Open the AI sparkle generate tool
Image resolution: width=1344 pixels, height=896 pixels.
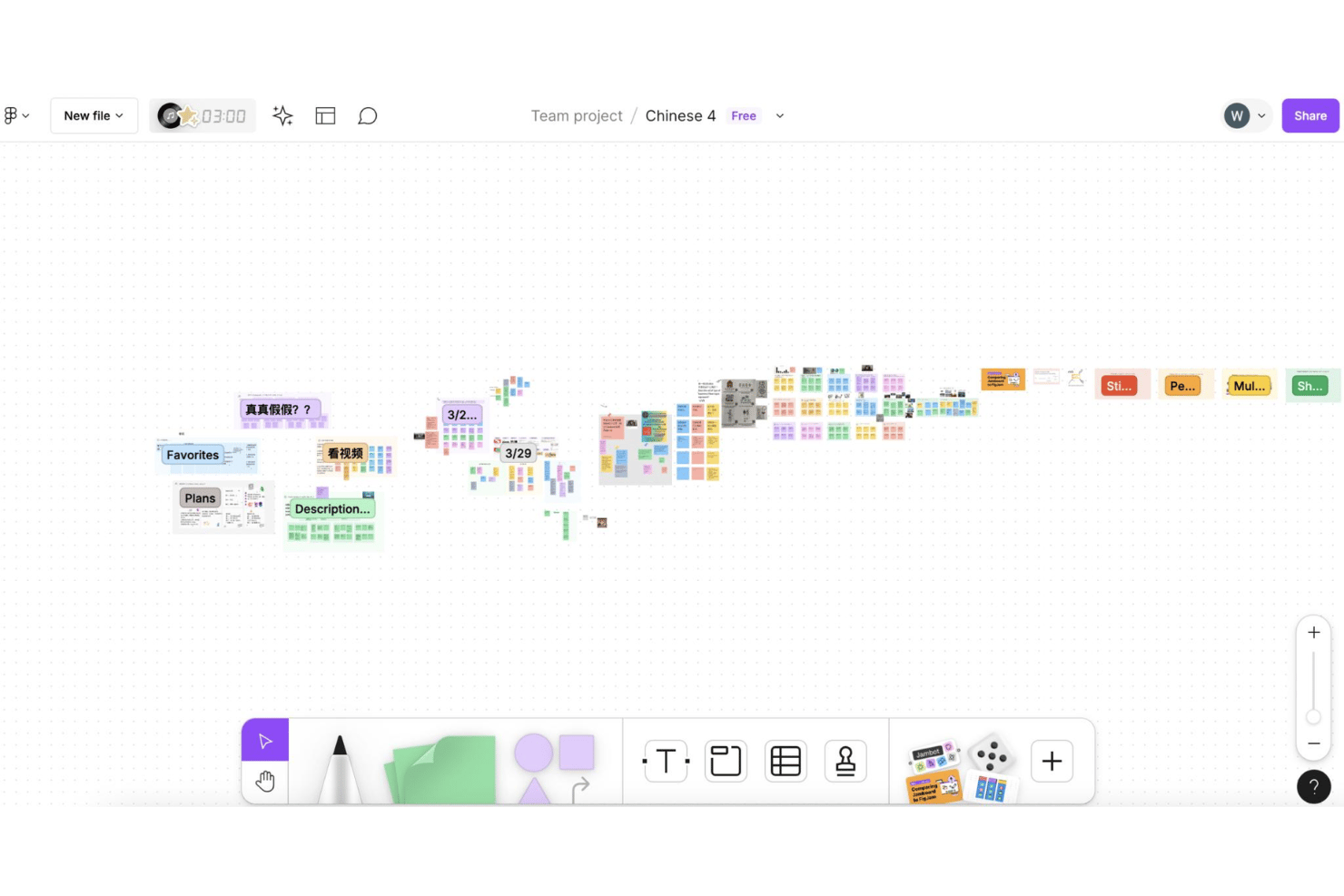pos(282,115)
